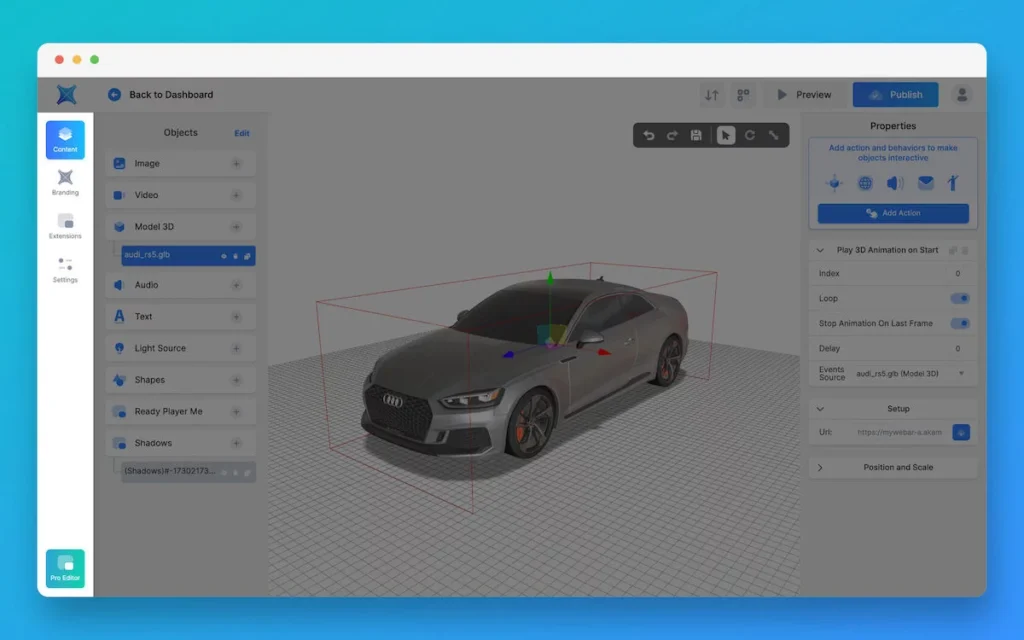1024x640 pixels.
Task: Go Back to Dashboard
Action: [x=160, y=95]
